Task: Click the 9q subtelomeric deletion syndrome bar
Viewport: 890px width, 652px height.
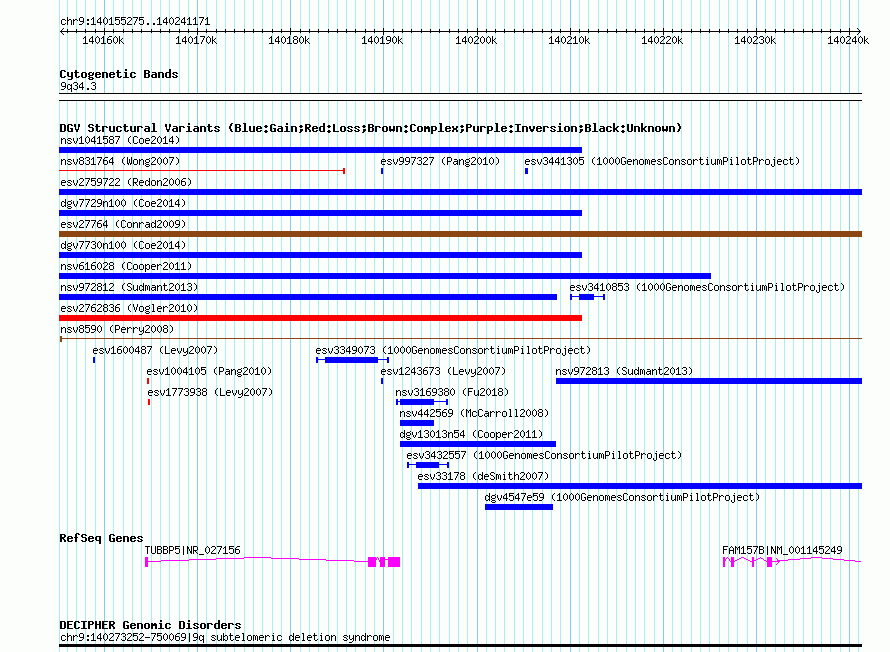Action: click(x=460, y=645)
